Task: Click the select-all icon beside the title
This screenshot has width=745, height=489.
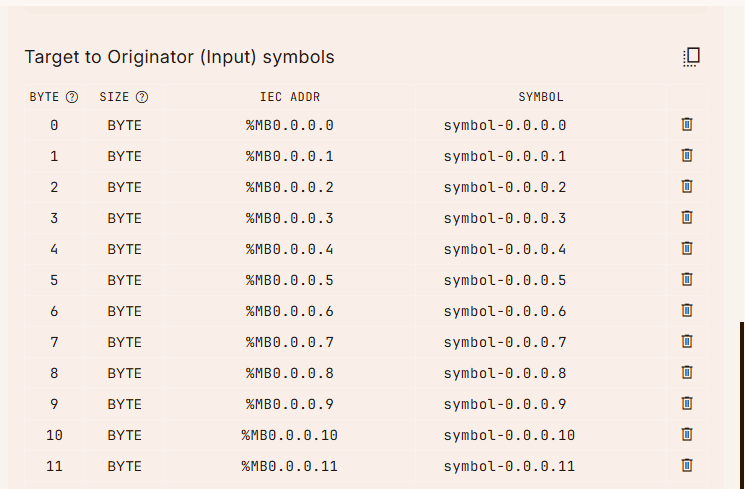Action: (x=691, y=57)
